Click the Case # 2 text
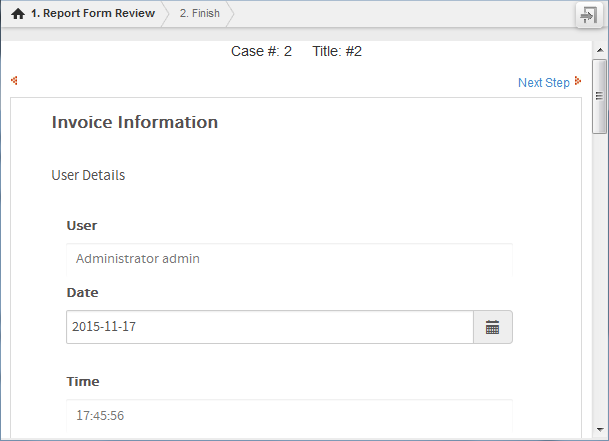This screenshot has height=441, width=609. click(x=261, y=51)
